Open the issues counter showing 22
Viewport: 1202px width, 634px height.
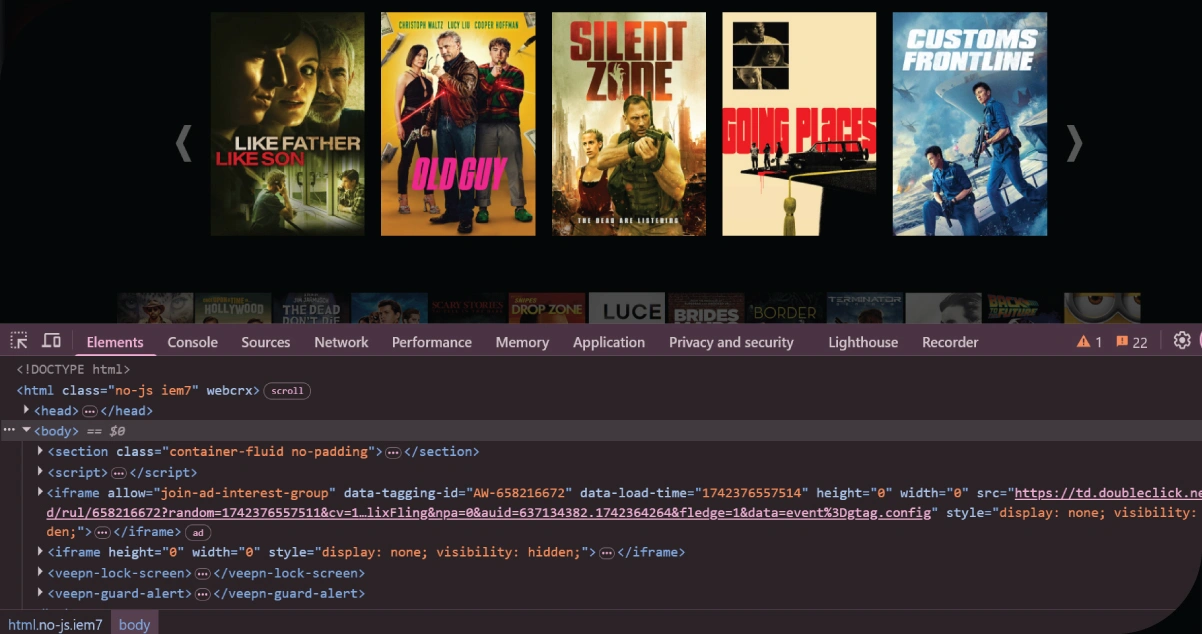[x=1132, y=342]
